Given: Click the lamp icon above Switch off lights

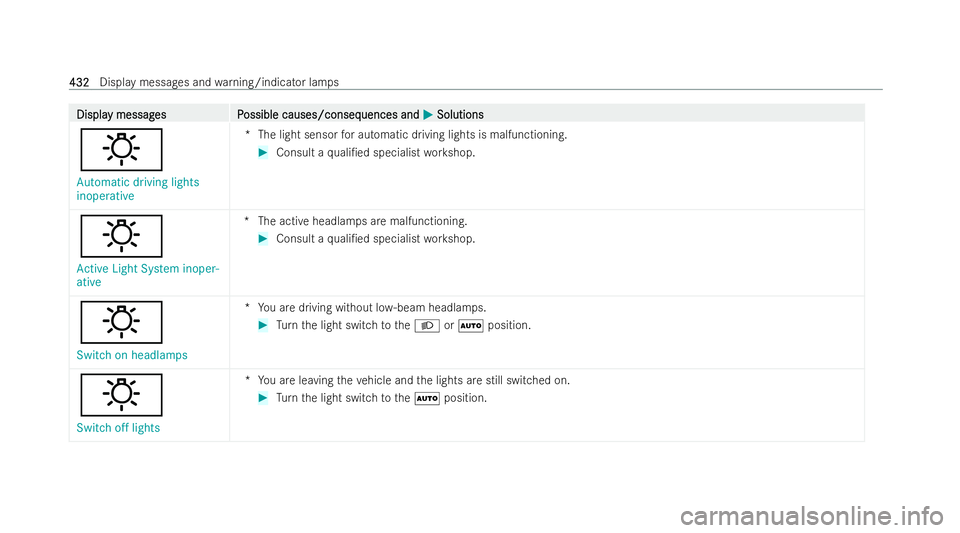Looking at the screenshot, I should (121, 395).
